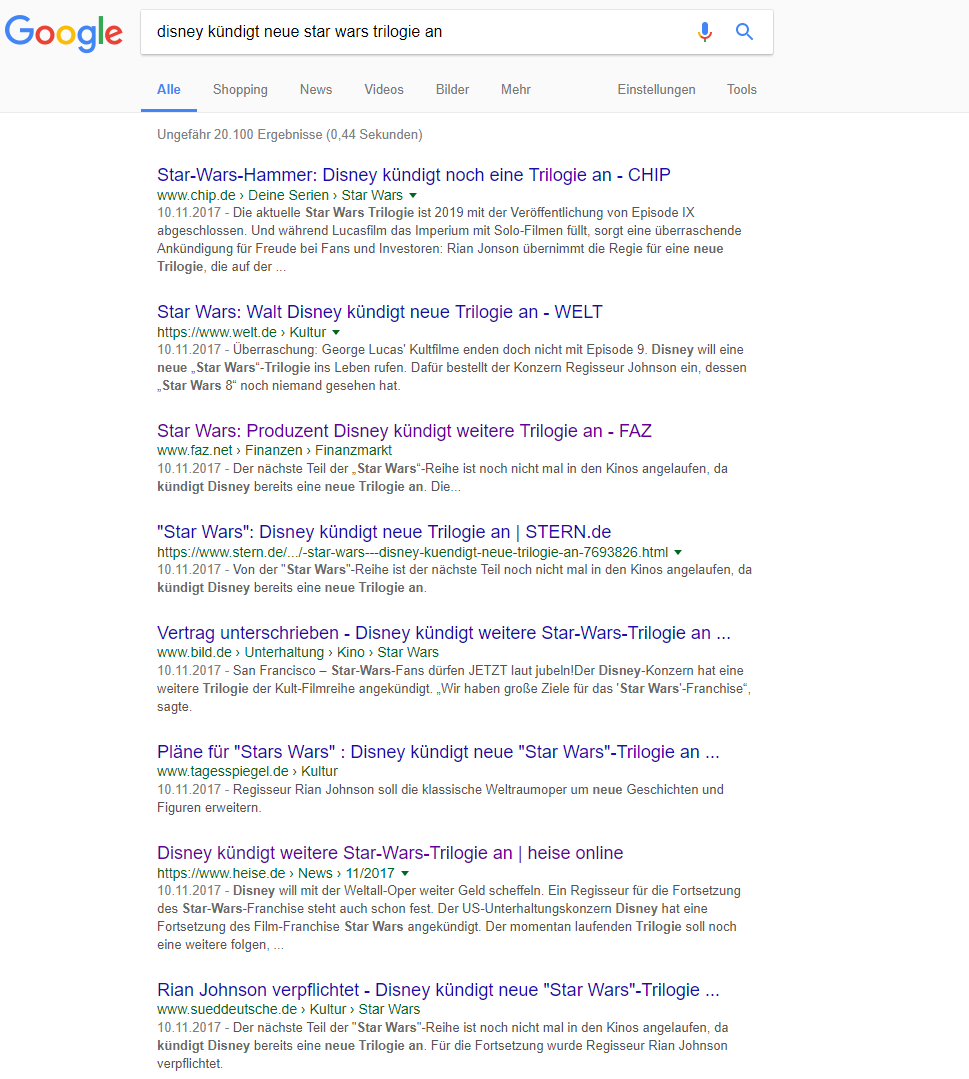Open the Videos tab
The width and height of the screenshot is (969, 1079).
click(x=383, y=90)
